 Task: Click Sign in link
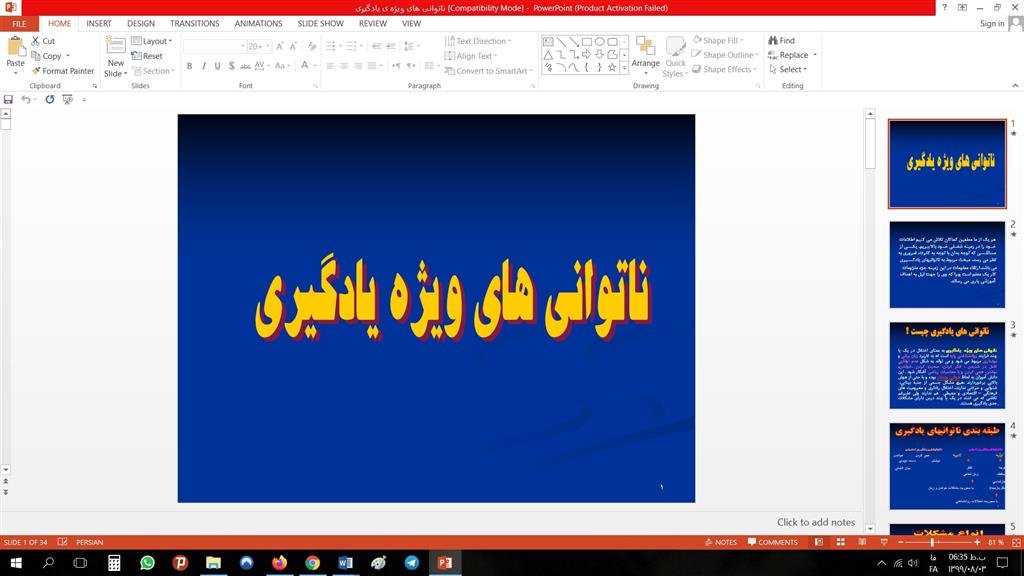[x=992, y=23]
